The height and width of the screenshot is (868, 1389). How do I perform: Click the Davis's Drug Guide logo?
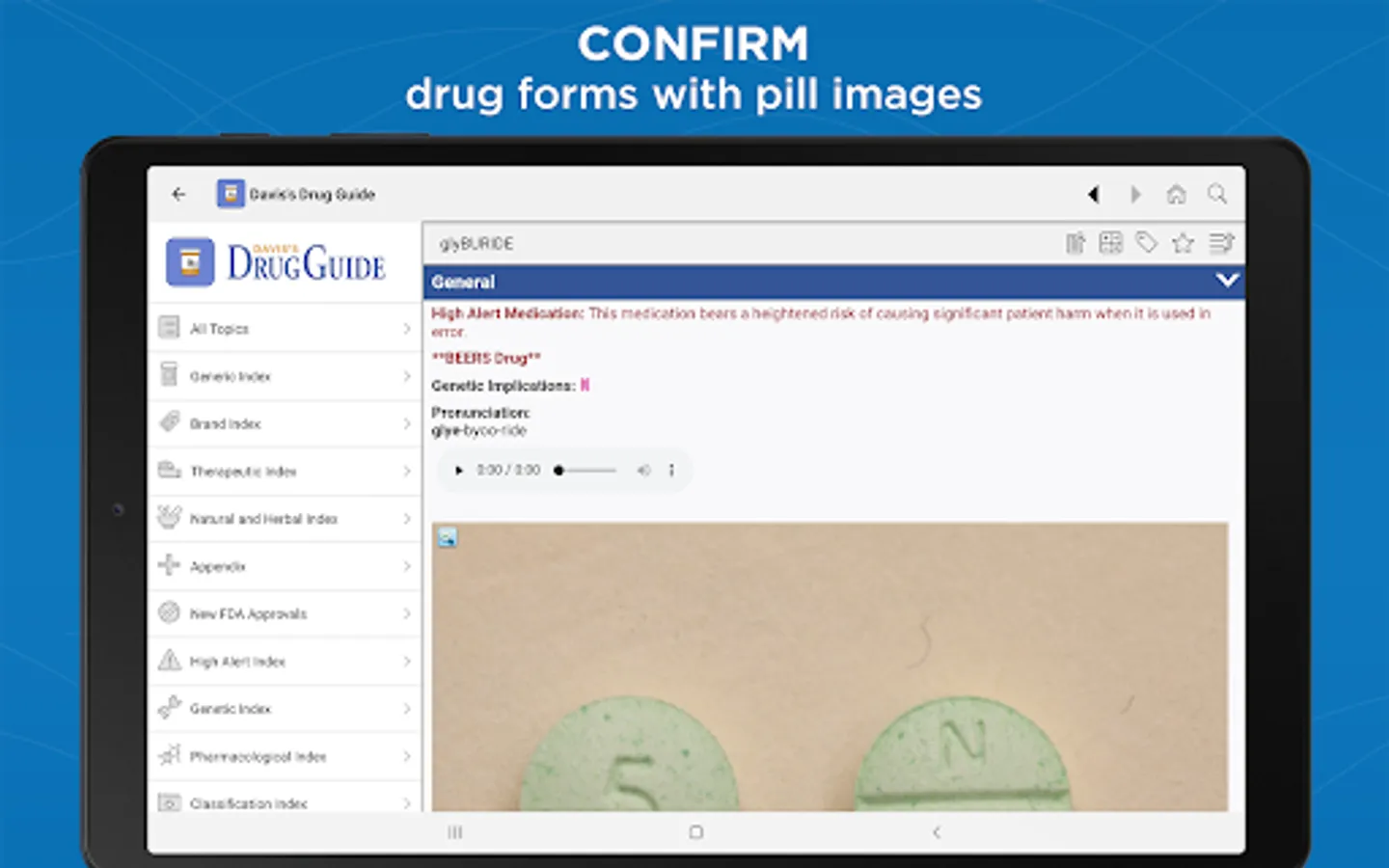276,262
